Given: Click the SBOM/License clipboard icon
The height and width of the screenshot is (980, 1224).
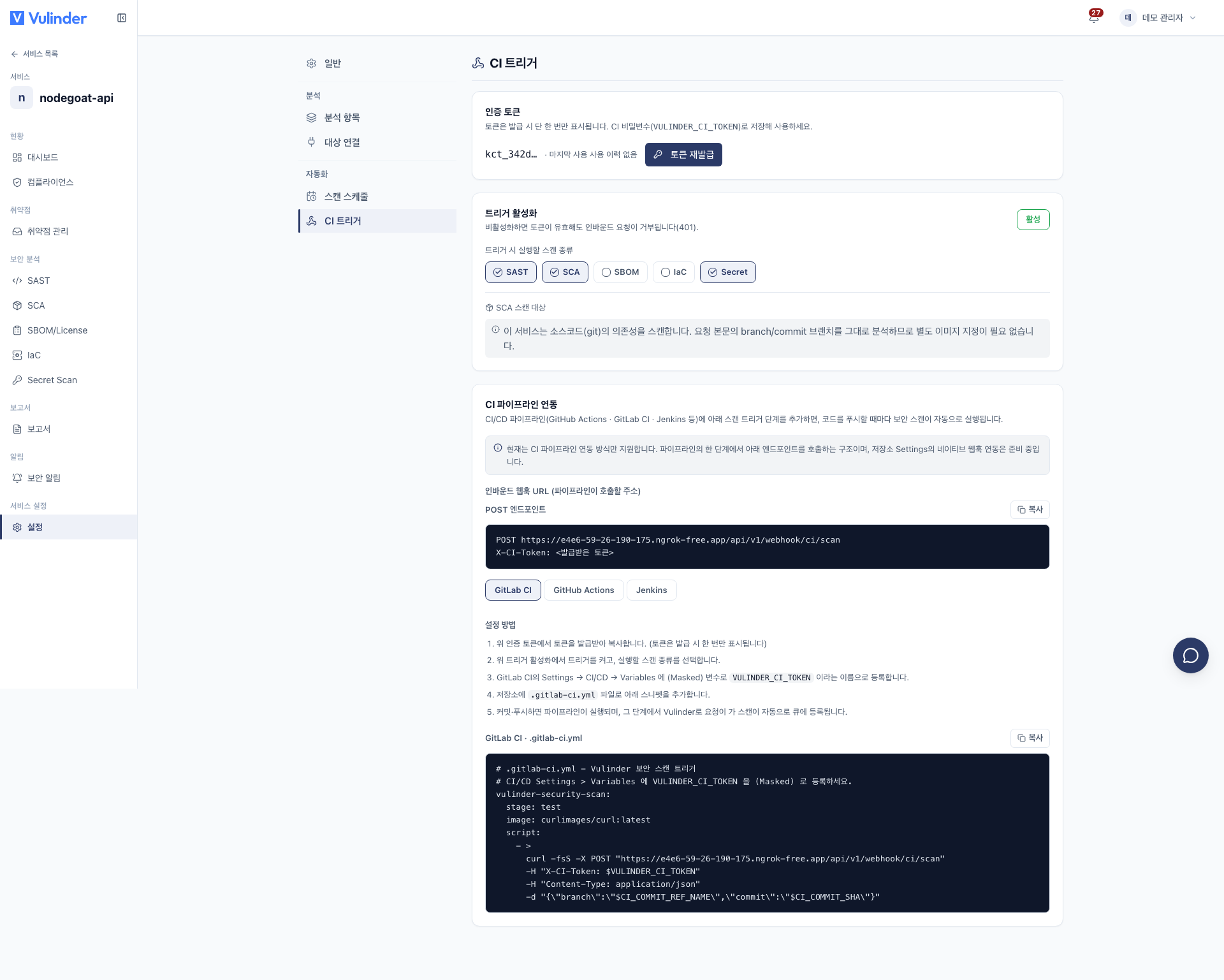Looking at the screenshot, I should (17, 330).
